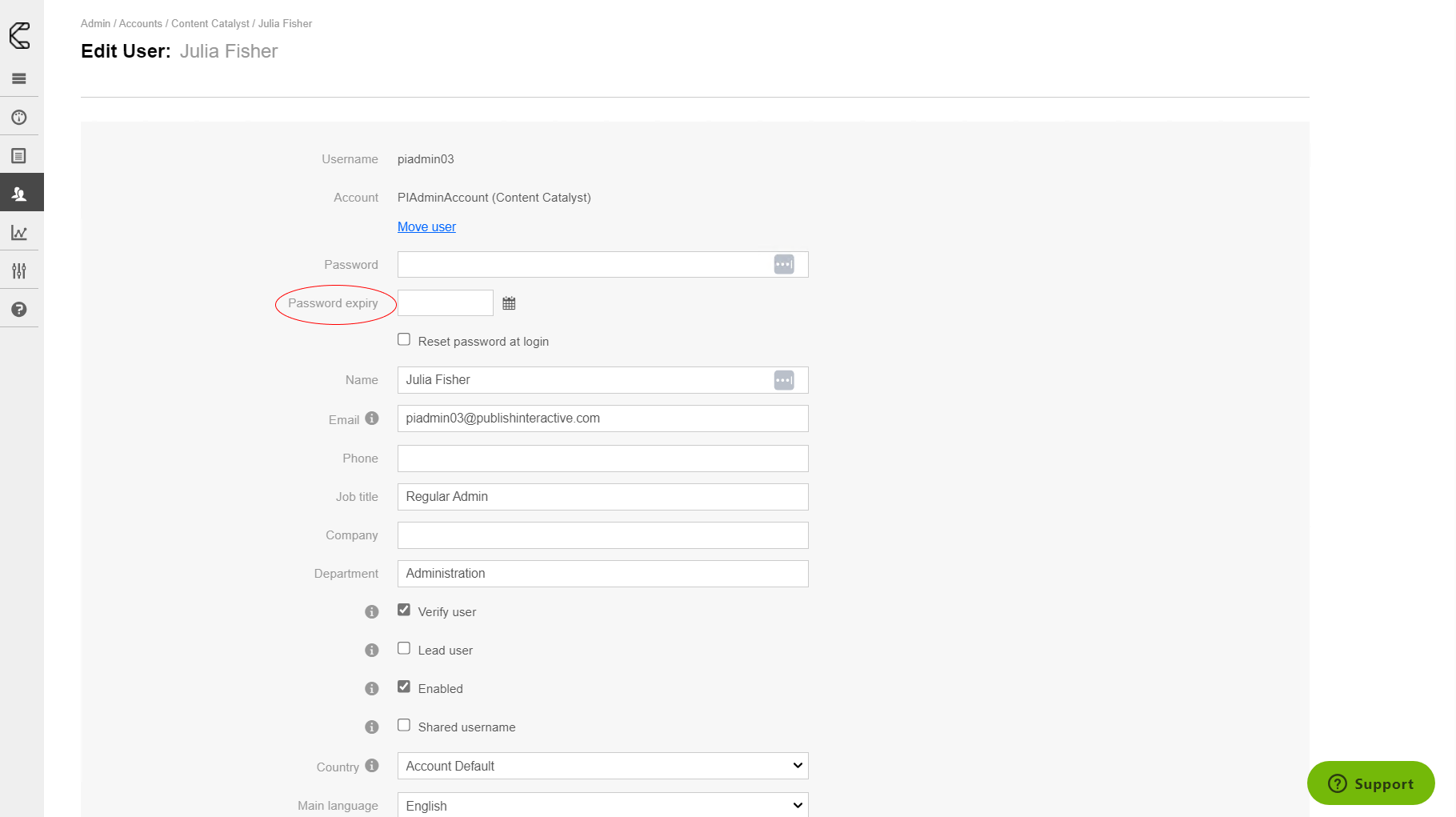Image resolution: width=1456 pixels, height=817 pixels.
Task: Navigate to Content Catalyst breadcrumb
Action: 210,24
